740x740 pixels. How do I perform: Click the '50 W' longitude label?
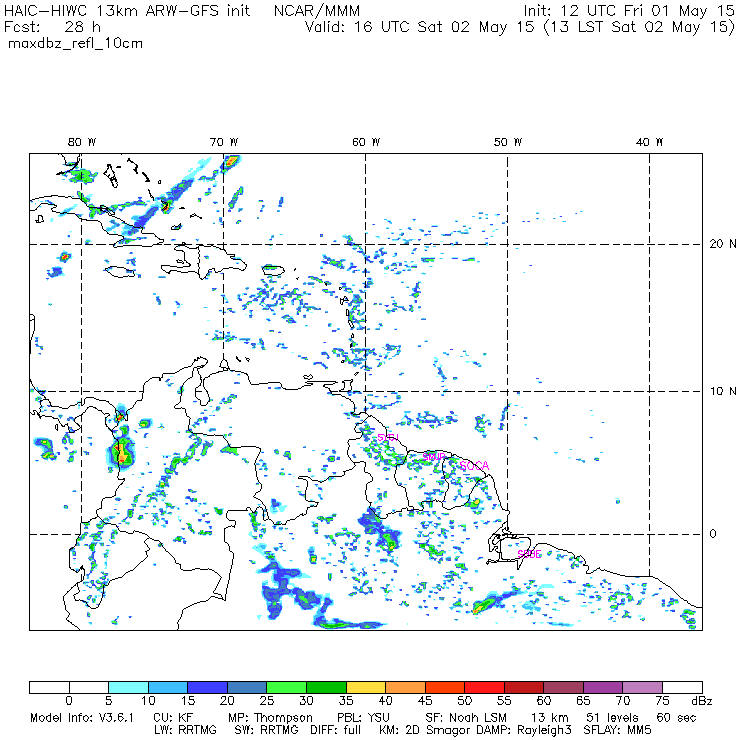click(508, 142)
